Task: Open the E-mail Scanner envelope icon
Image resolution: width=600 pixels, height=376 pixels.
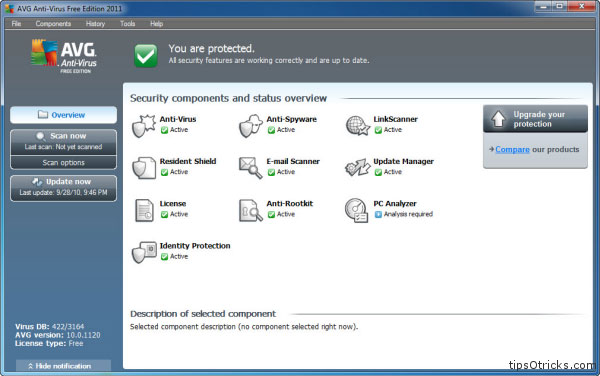Action: pos(250,168)
